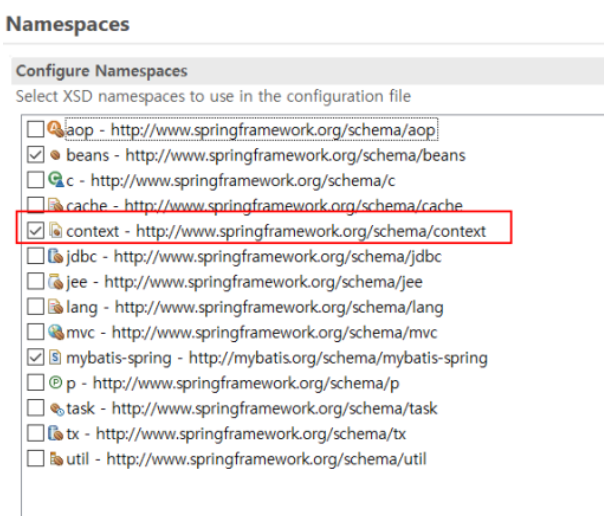Select the jdbc schema URL text

click(x=277, y=256)
